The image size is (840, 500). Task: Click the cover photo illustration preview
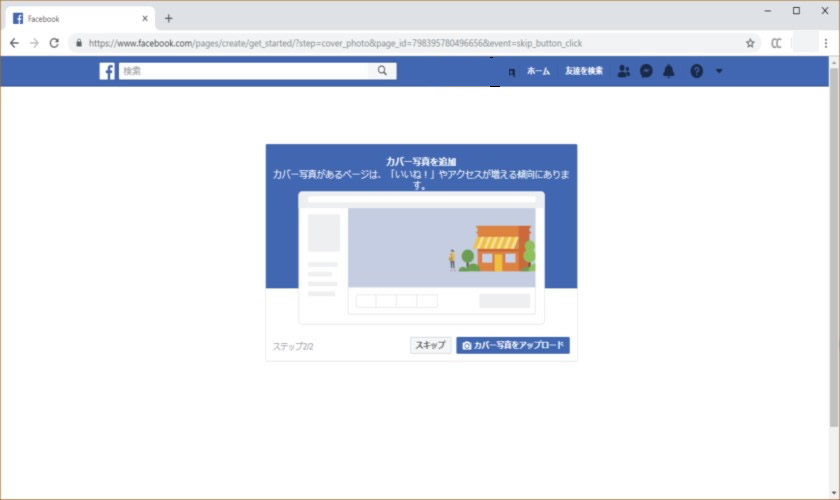(x=421, y=257)
